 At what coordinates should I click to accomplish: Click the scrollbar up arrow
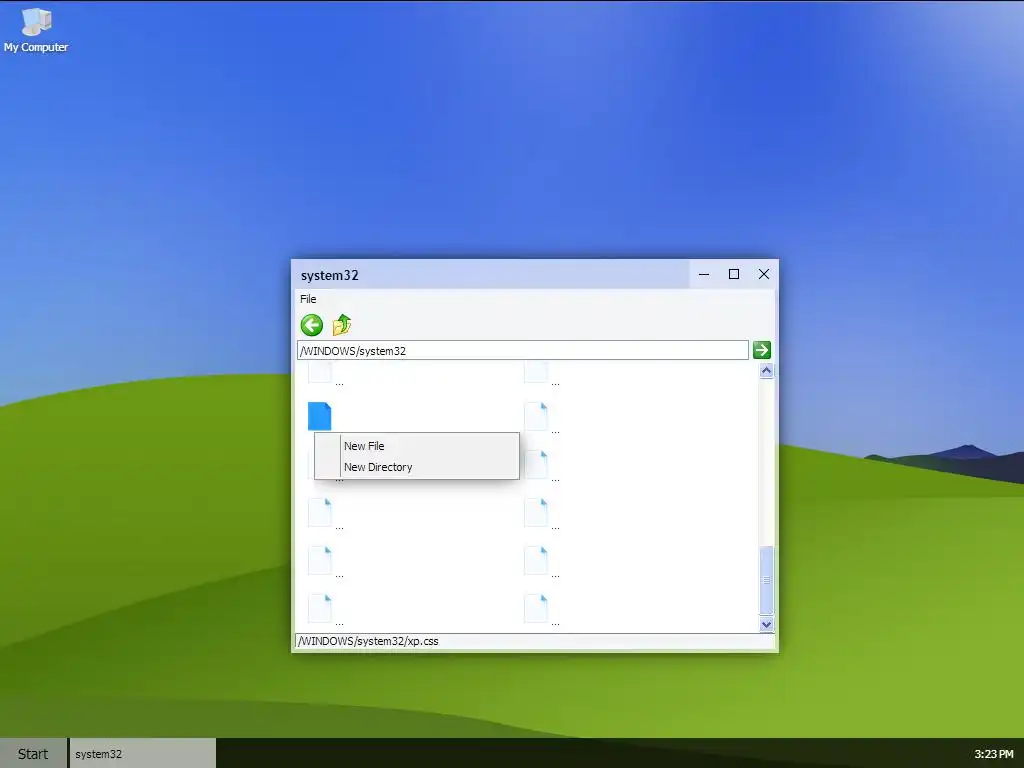coord(767,371)
